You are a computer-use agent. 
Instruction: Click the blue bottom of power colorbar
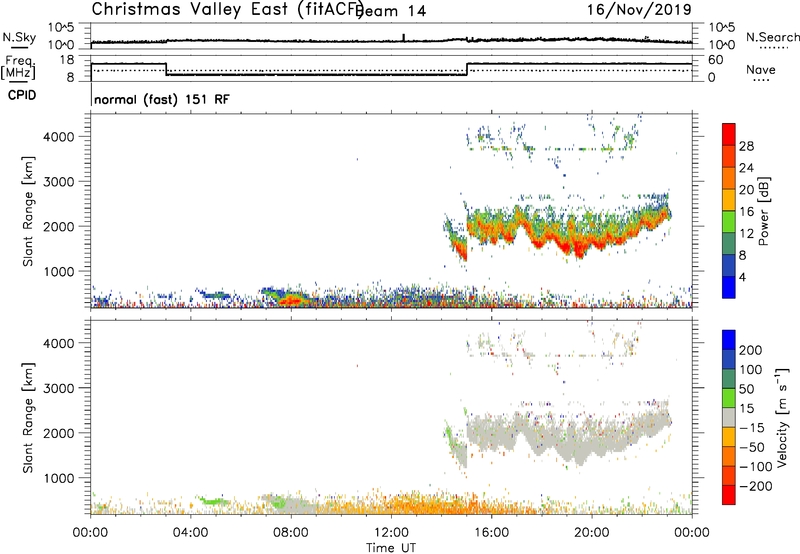(x=729, y=287)
